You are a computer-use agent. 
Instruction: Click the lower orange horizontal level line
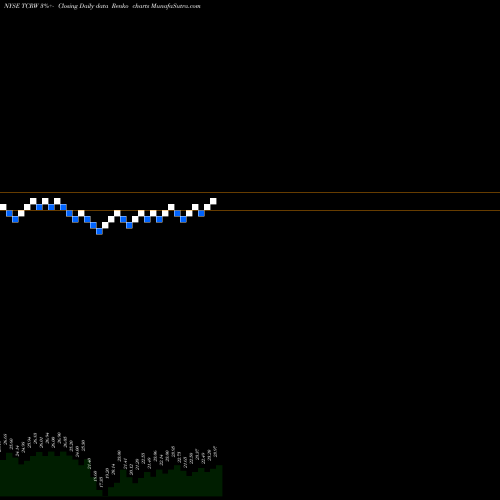(x=250, y=210)
